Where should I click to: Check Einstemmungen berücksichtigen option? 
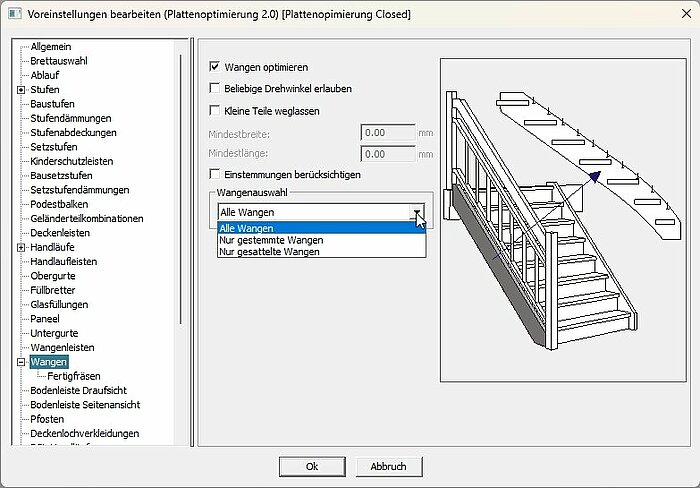point(215,174)
